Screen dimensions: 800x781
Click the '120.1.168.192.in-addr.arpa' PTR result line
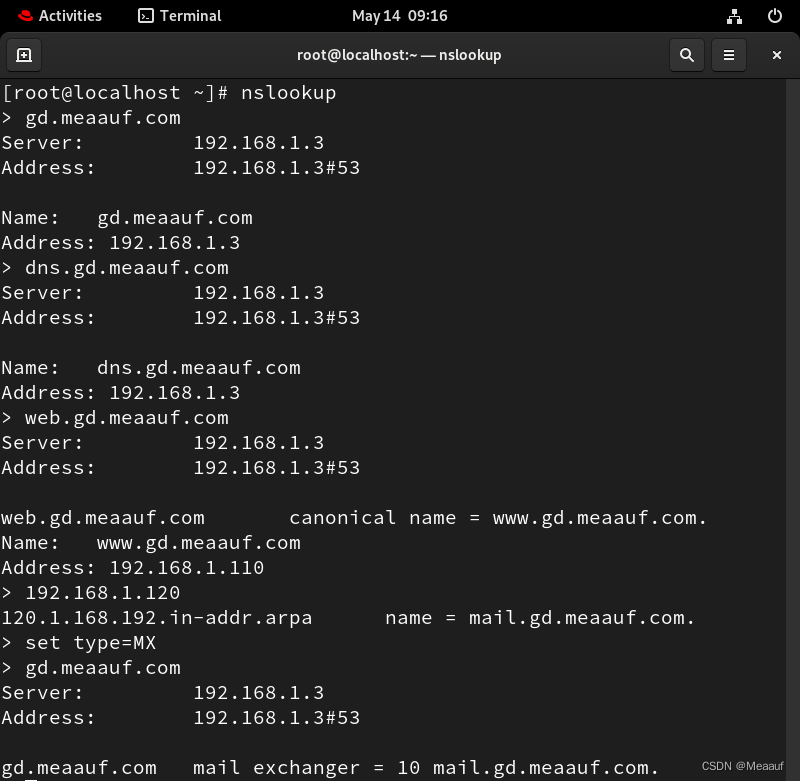(348, 618)
